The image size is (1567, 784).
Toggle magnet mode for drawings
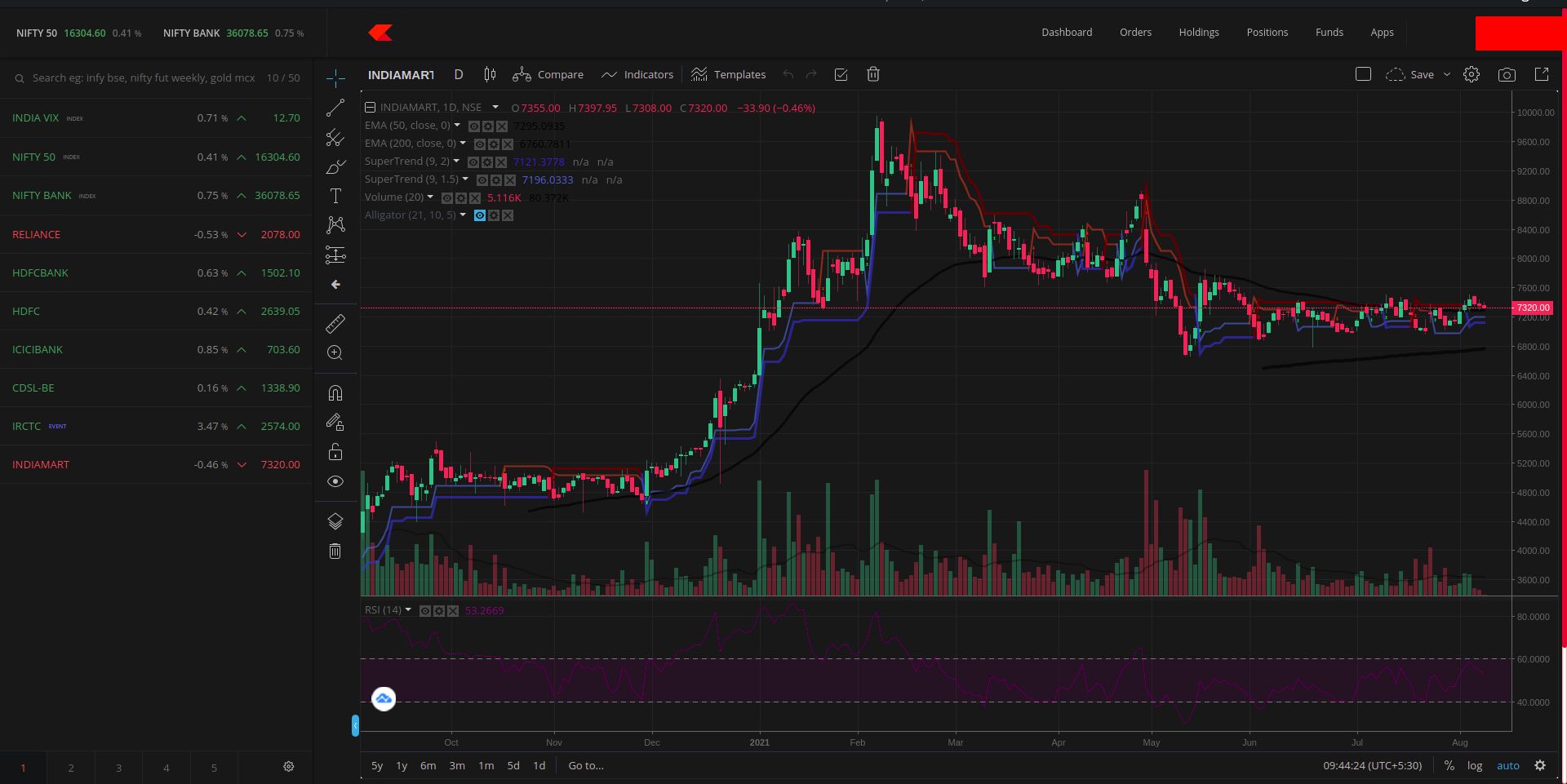(x=335, y=393)
